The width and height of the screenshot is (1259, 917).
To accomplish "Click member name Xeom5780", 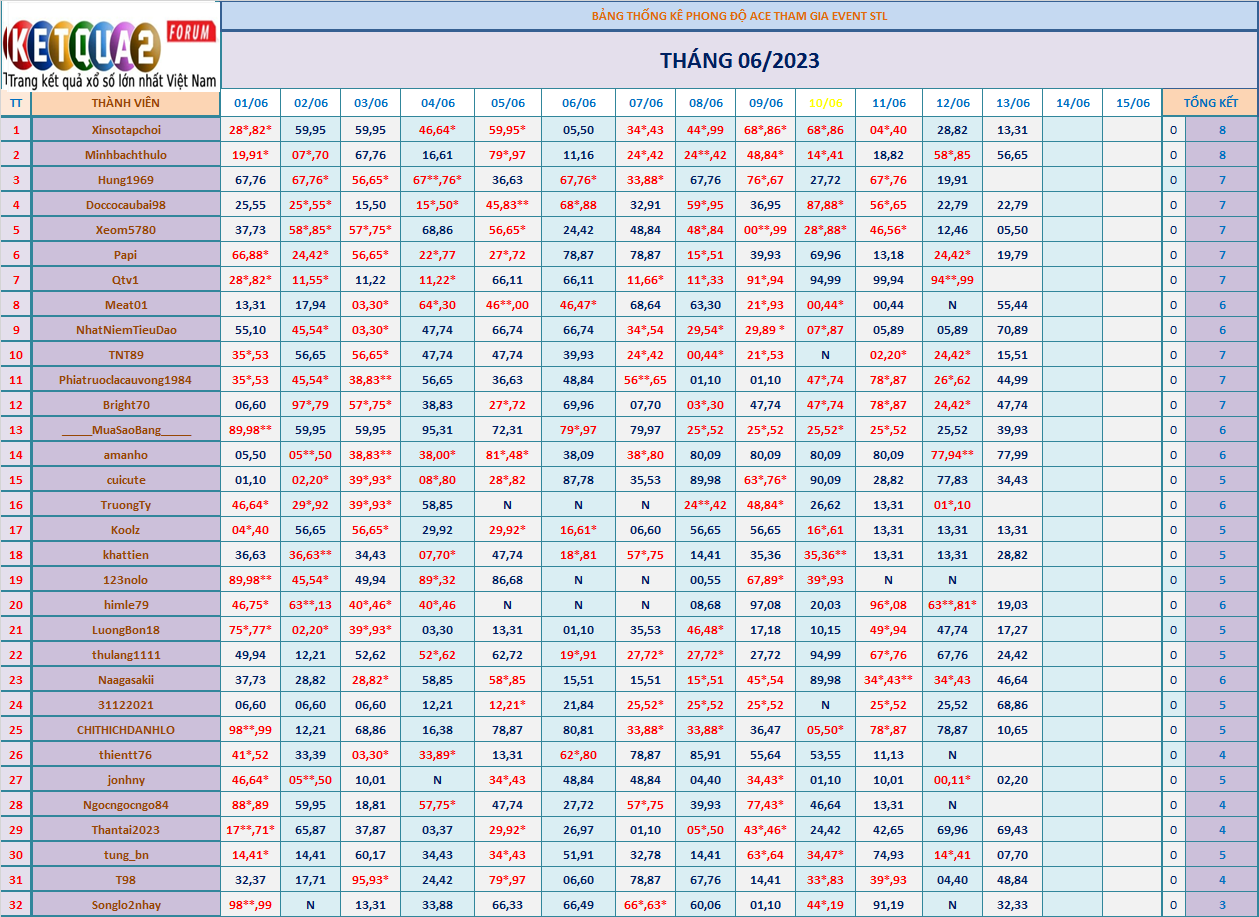I will pyautogui.click(x=125, y=230).
